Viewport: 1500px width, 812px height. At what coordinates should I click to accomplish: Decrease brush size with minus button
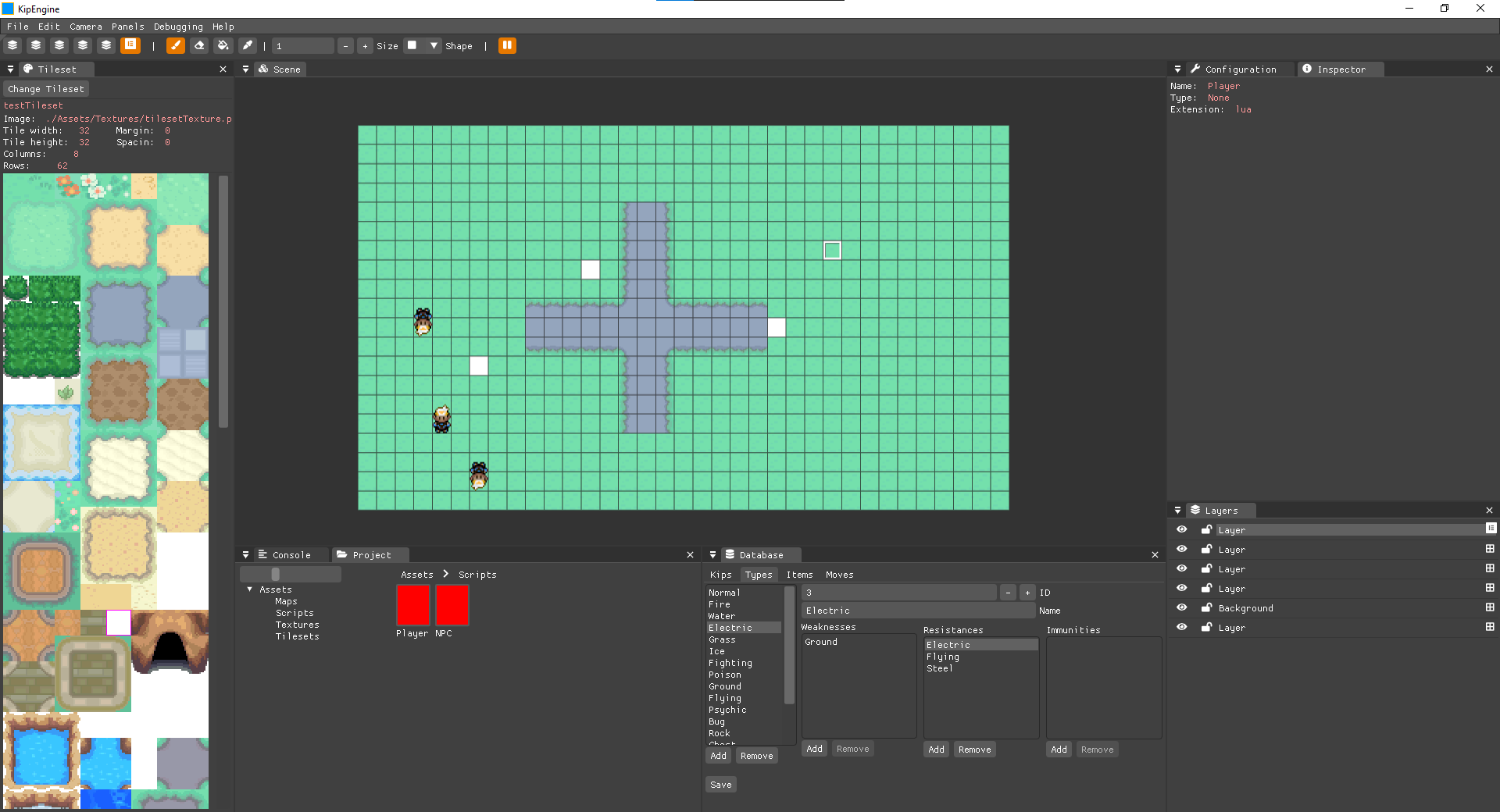[x=345, y=46]
